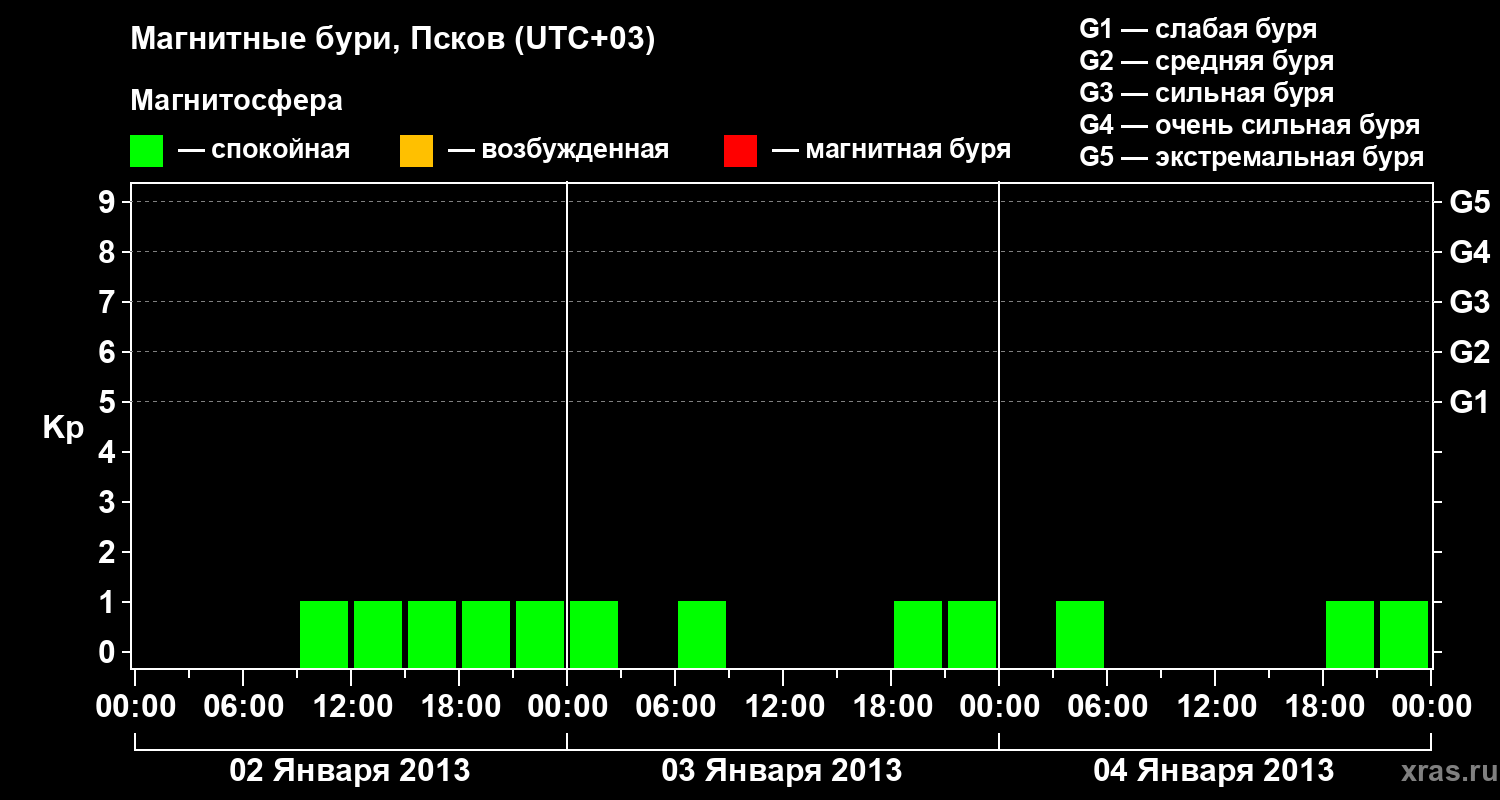Click 'G1 — слабая буря' legend line

[x=1198, y=29]
